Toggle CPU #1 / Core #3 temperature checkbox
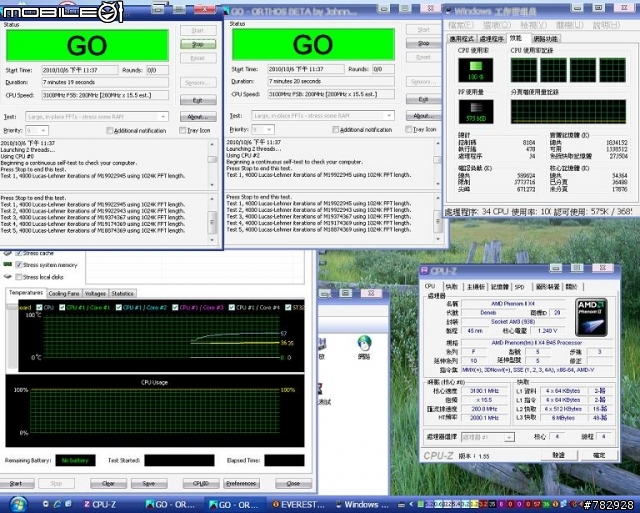Screen dimensions: 640x513 tap(176, 307)
